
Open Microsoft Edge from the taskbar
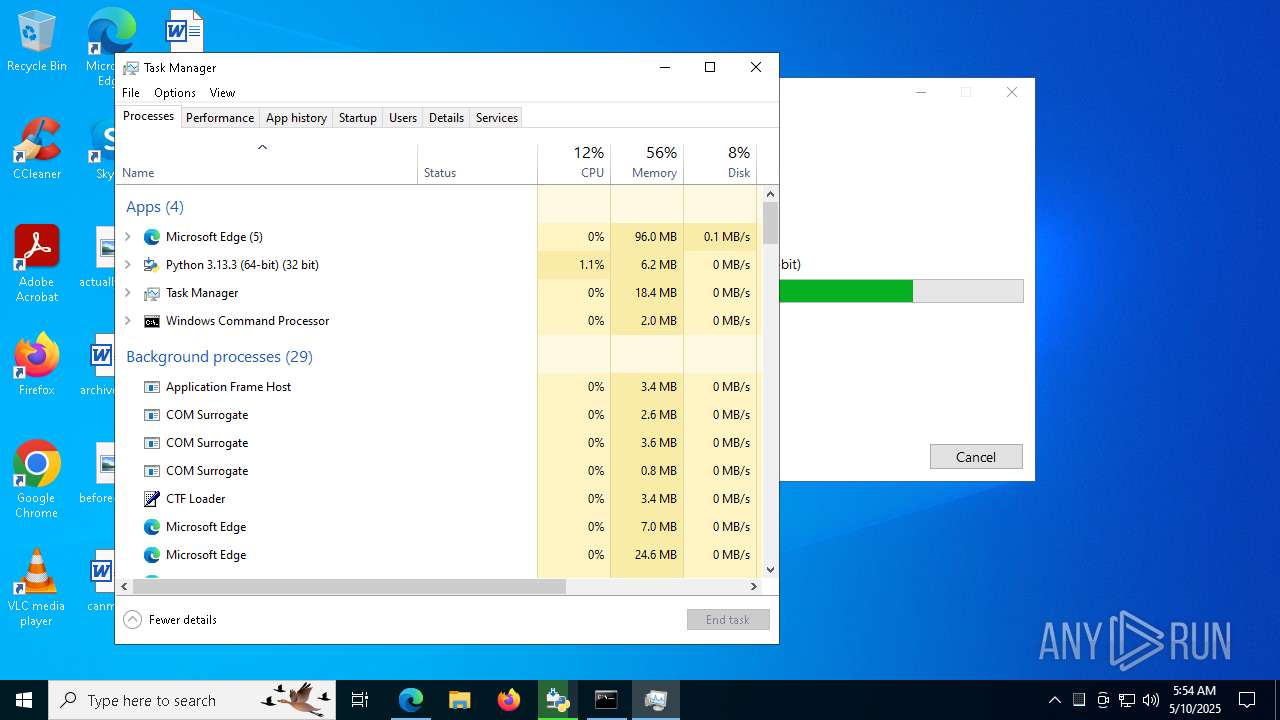click(x=411, y=700)
